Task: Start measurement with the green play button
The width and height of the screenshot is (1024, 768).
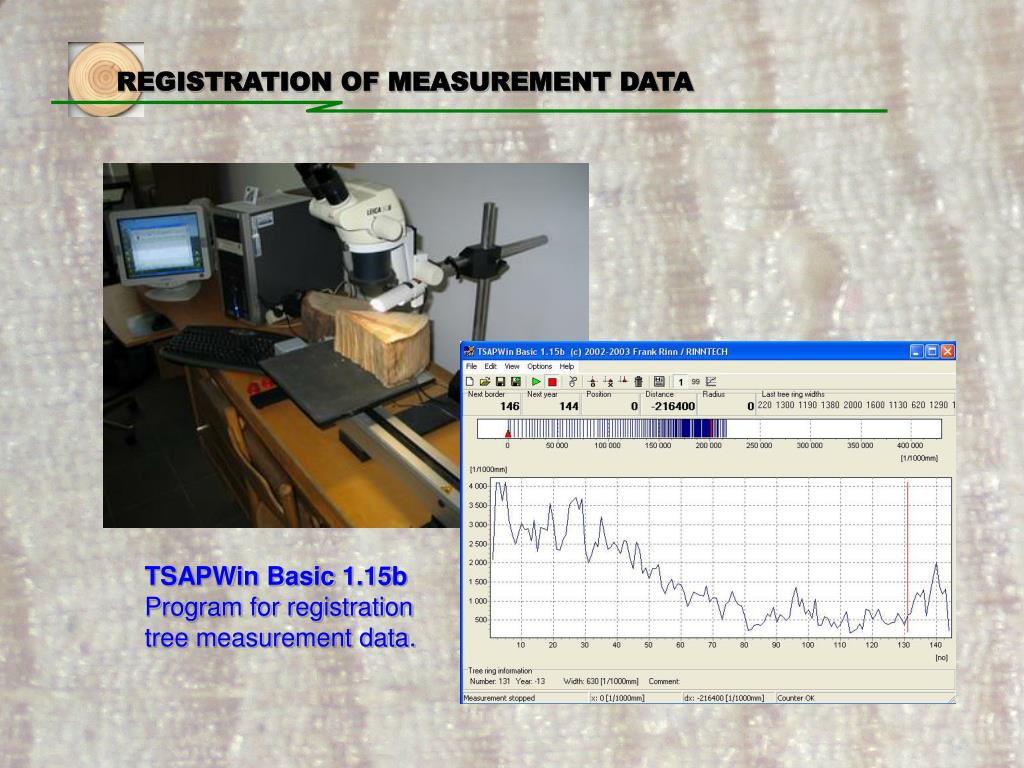Action: 536,381
